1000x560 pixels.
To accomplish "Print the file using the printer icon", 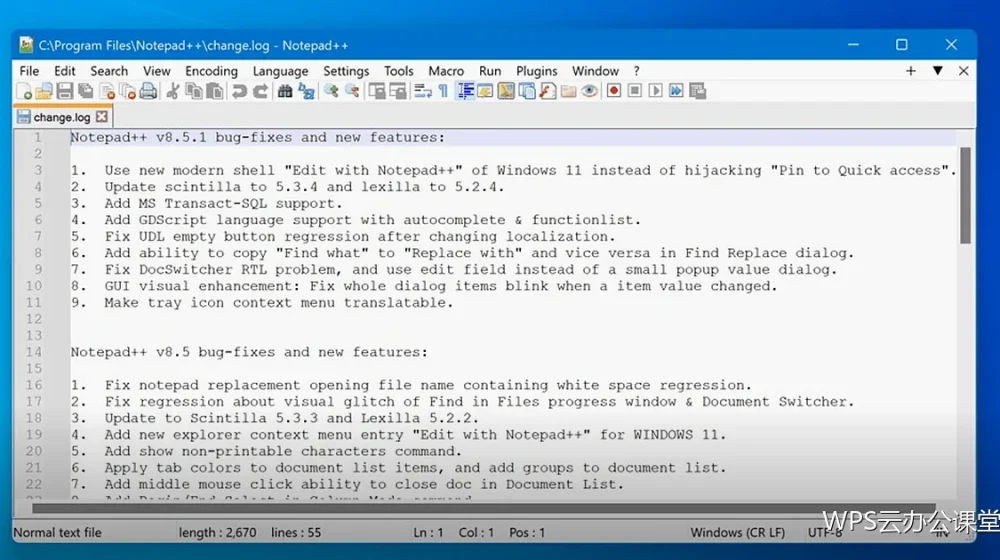I will [x=148, y=91].
